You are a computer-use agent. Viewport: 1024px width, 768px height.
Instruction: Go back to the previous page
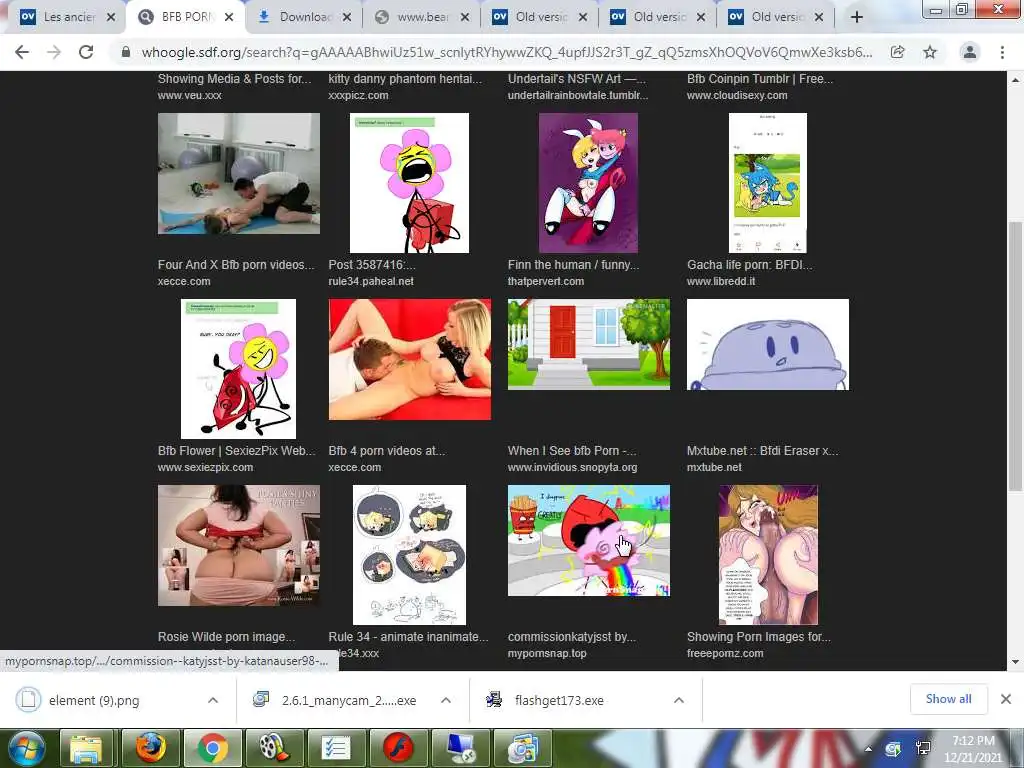coord(22,52)
